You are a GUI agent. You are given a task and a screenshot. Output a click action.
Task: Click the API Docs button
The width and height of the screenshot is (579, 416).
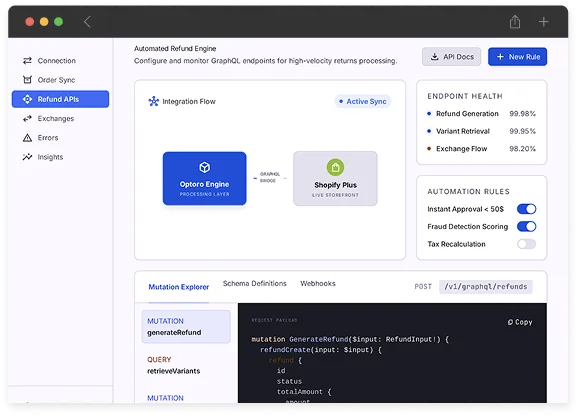click(452, 57)
